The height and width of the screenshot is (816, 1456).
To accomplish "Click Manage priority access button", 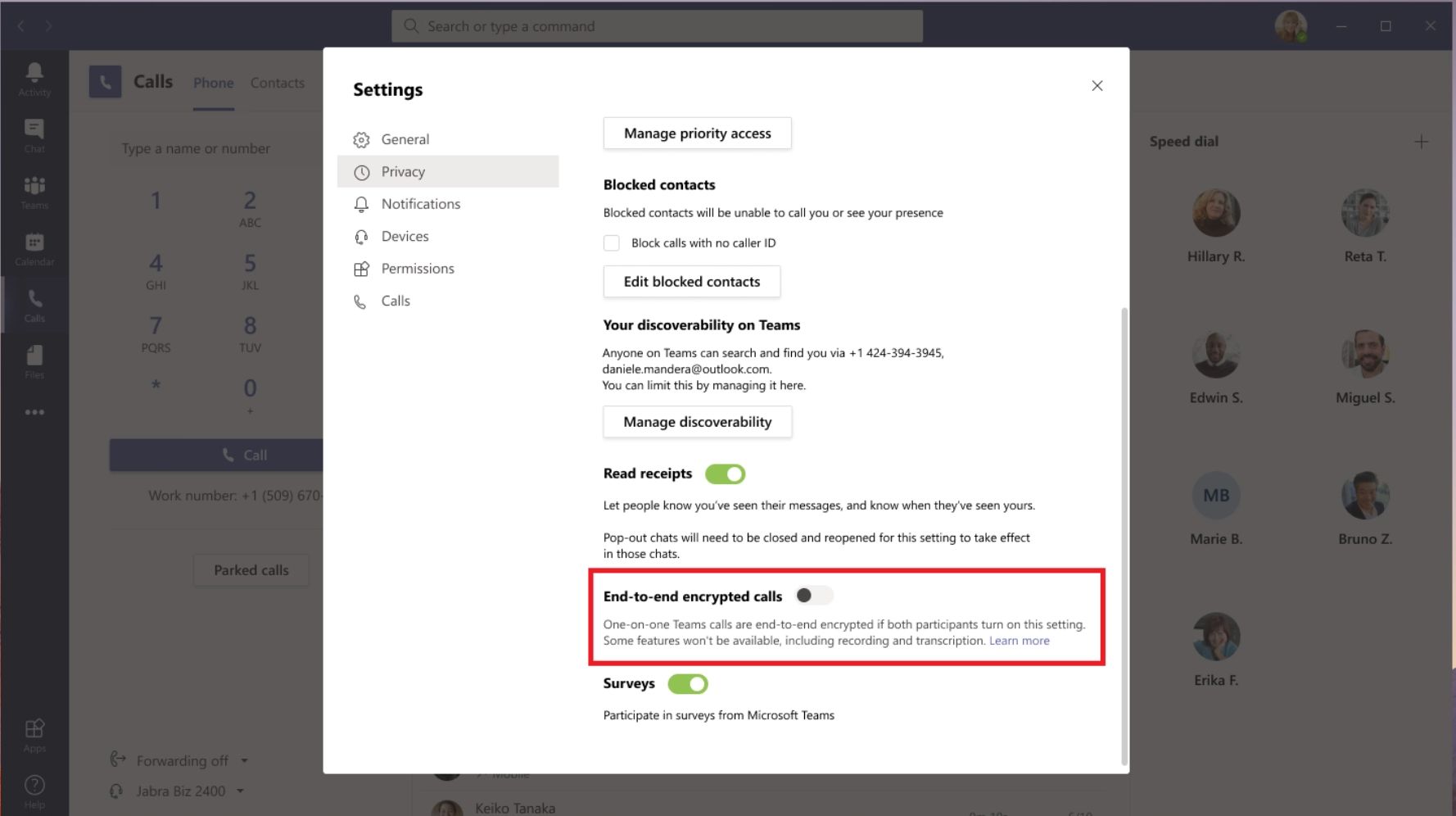I will [x=697, y=134].
